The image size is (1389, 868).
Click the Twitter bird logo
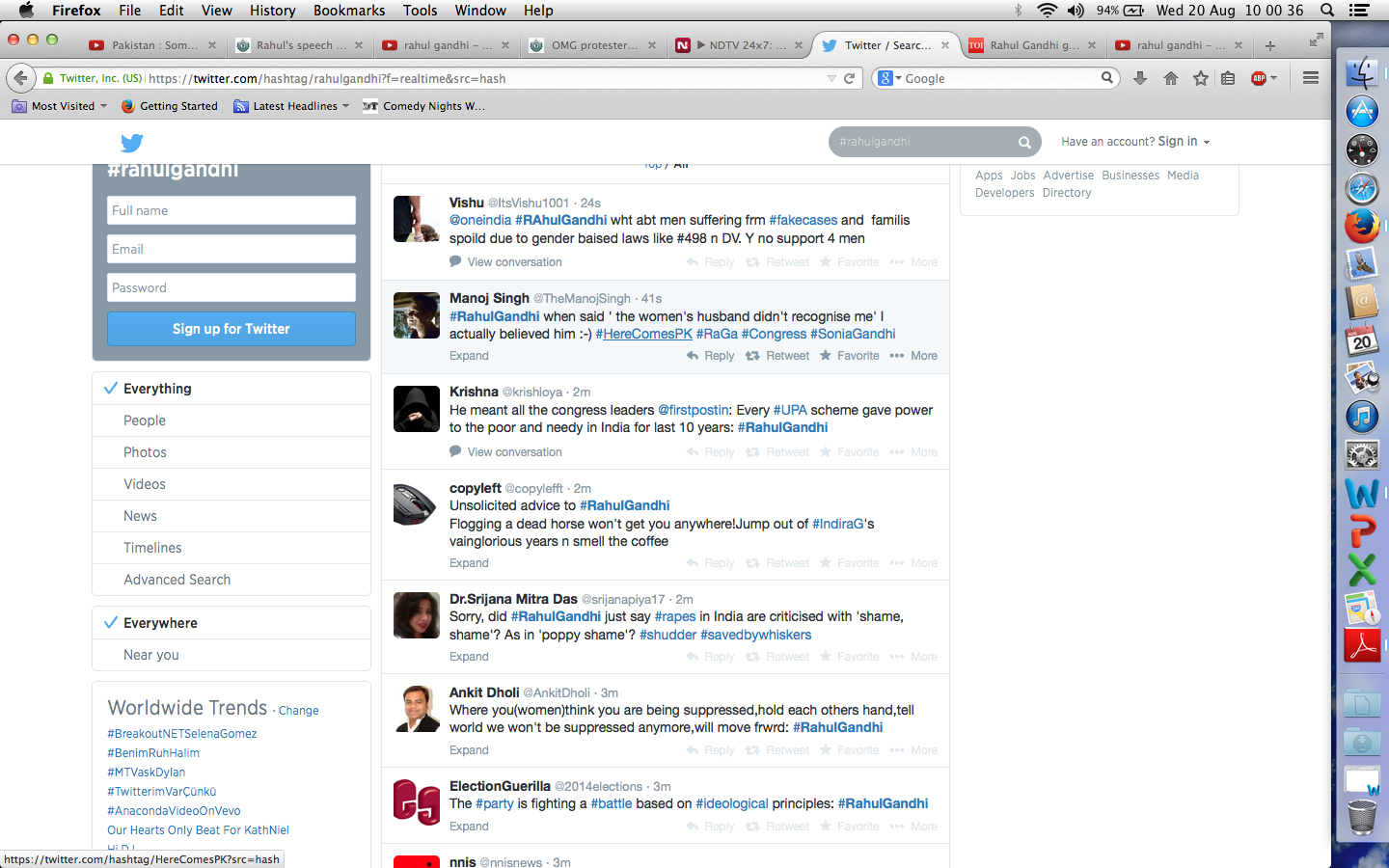(132, 143)
